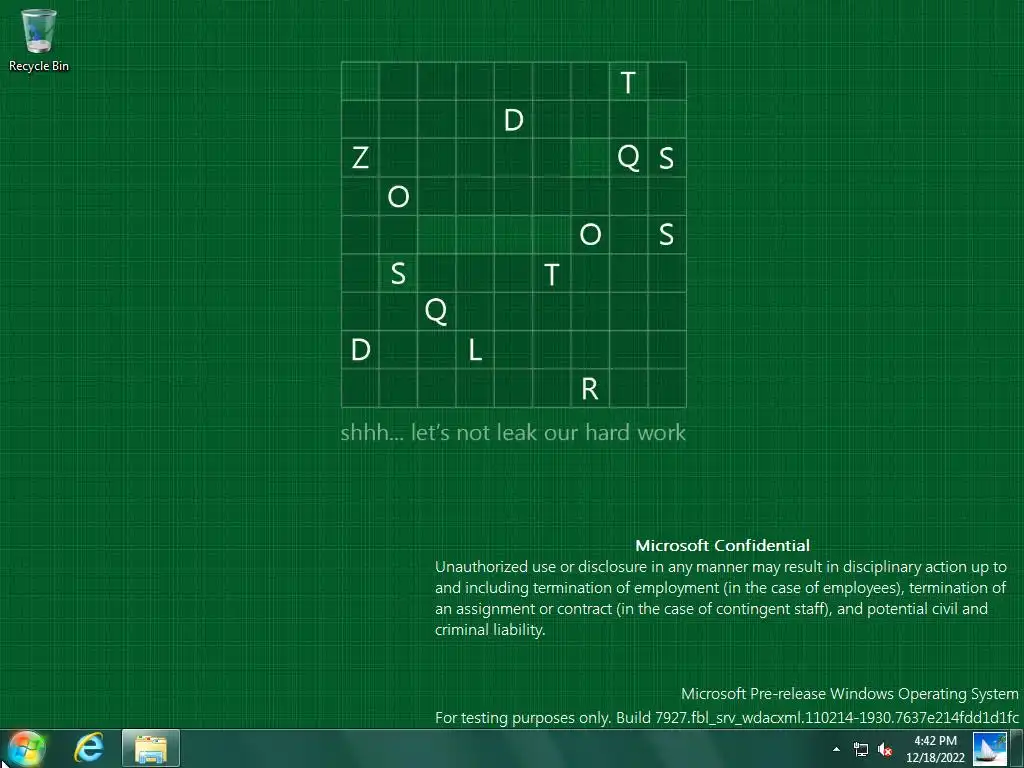Open the clock showing 4:42 PM
This screenshot has height=768, width=1024.
point(935,741)
